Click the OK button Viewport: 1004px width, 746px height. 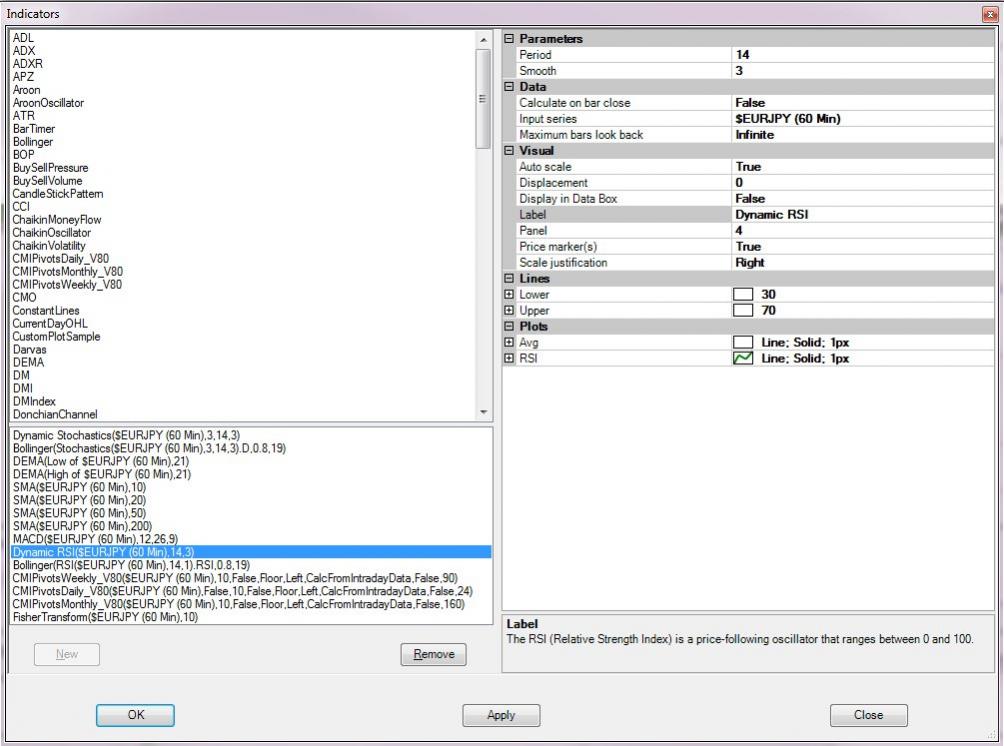135,715
